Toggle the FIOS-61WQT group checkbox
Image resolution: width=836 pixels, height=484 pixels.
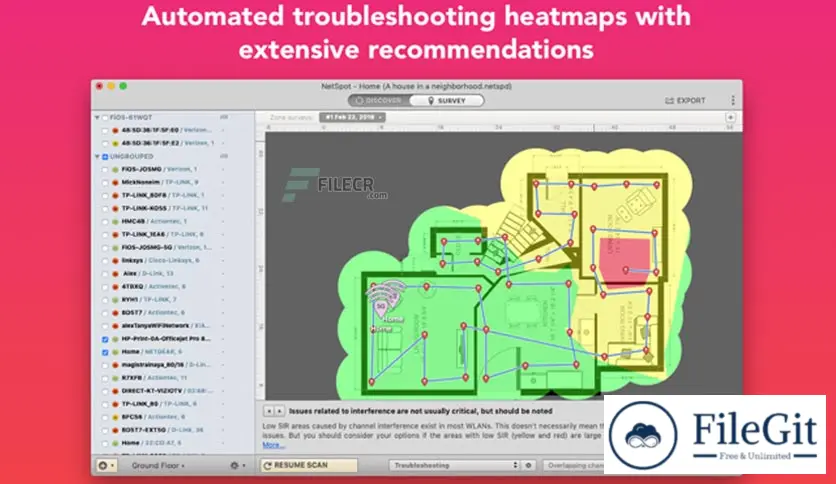[x=105, y=117]
